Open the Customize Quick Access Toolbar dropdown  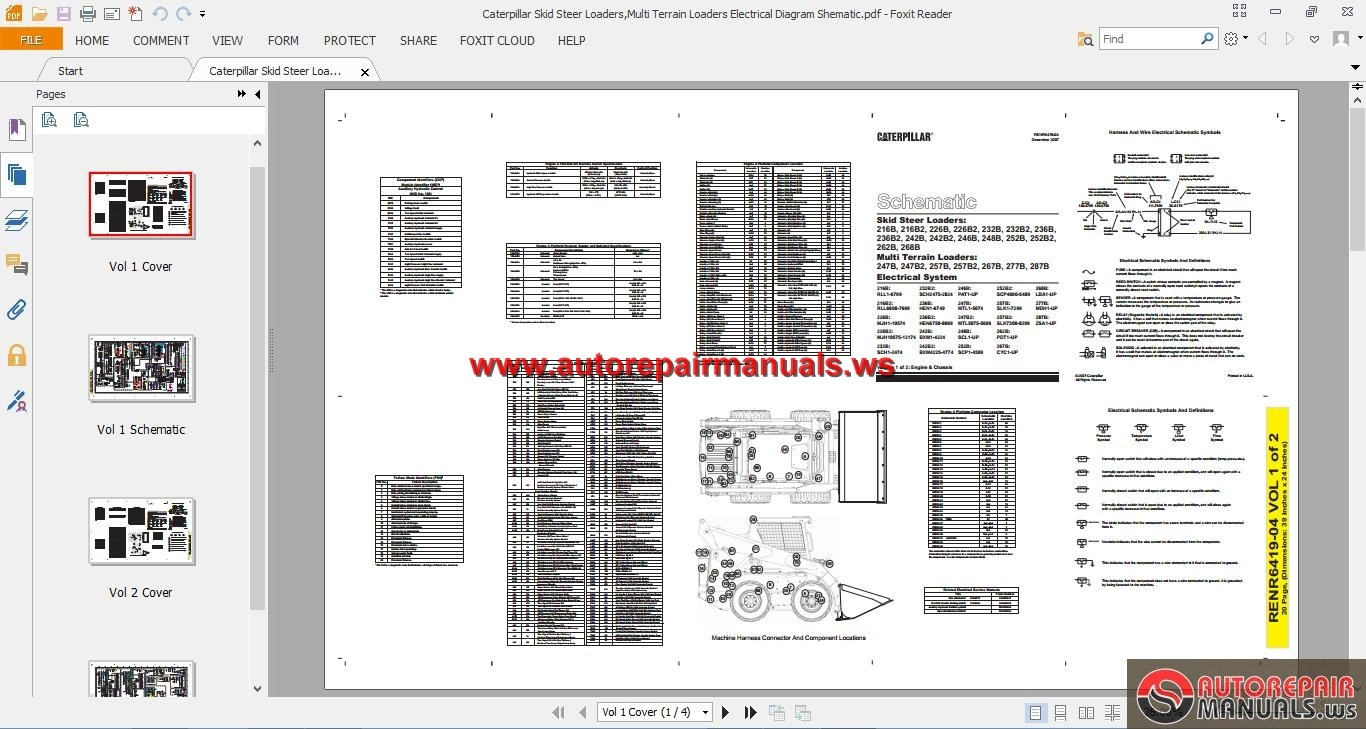tap(203, 15)
